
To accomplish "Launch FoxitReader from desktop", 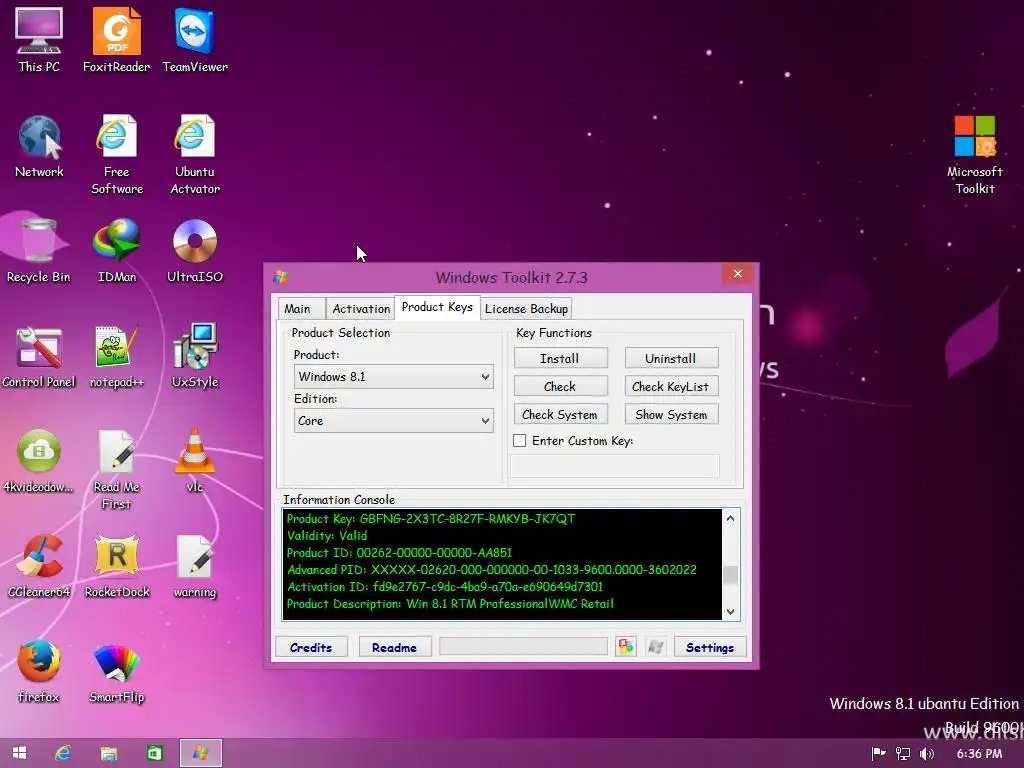I will (x=116, y=40).
